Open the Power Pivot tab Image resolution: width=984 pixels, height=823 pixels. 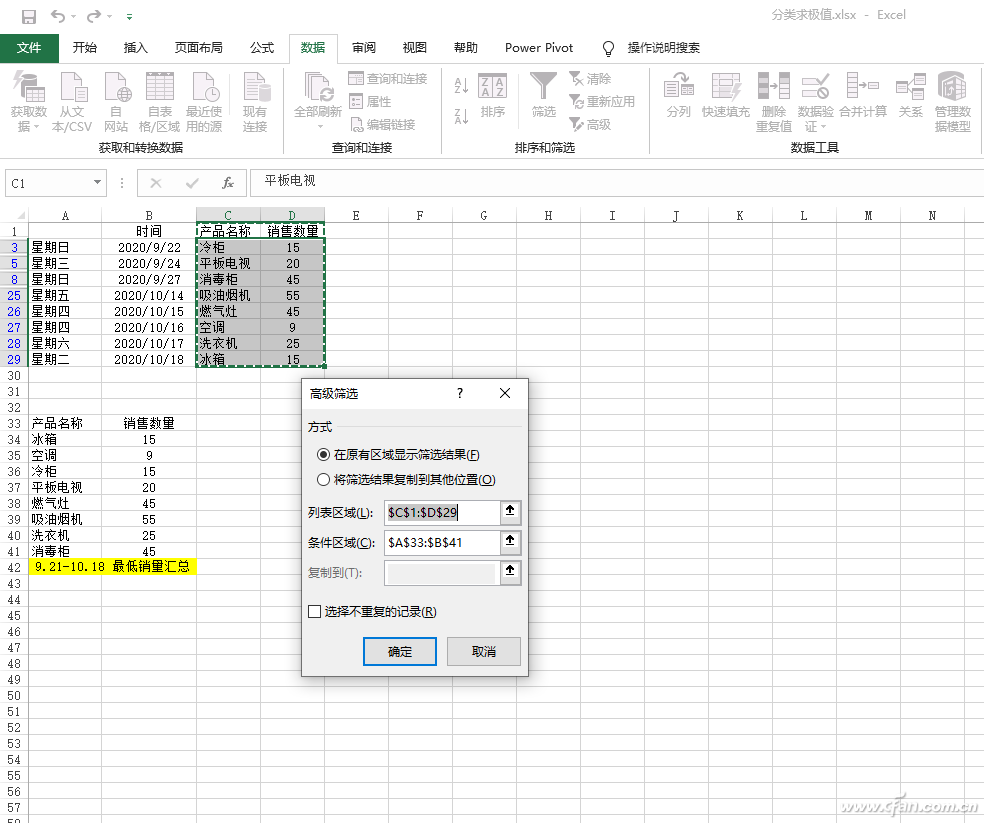tap(539, 47)
